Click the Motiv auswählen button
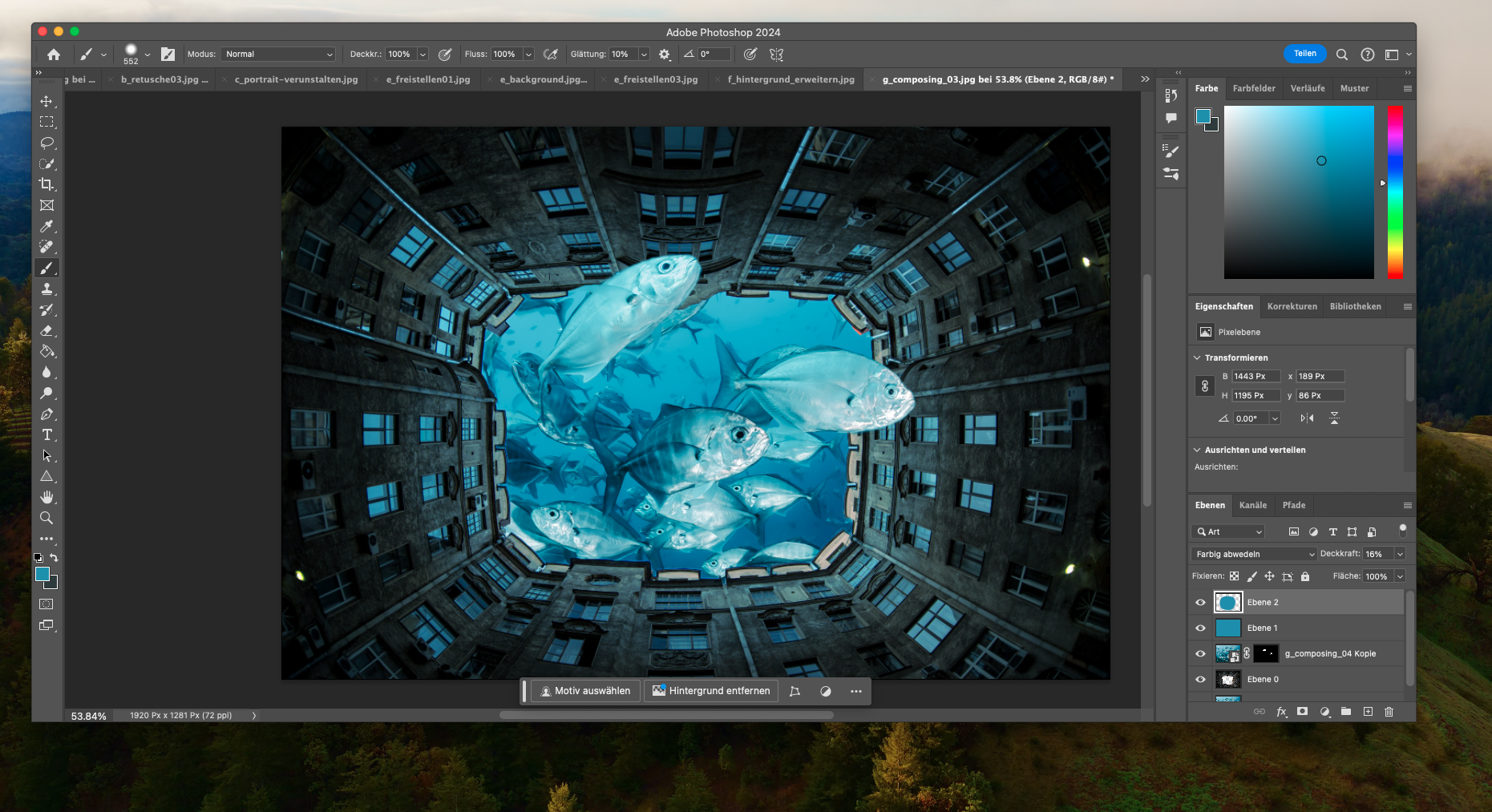This screenshot has width=1492, height=812. tap(585, 691)
